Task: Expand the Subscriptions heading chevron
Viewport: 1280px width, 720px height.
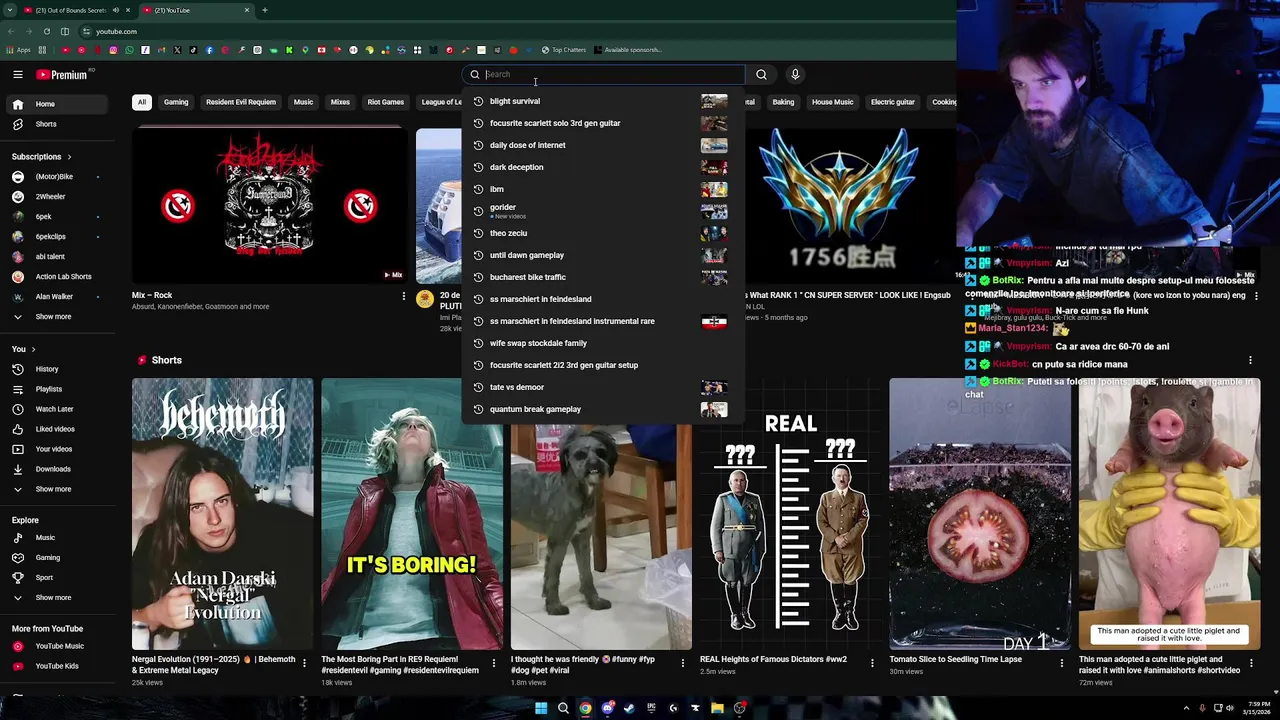Action: 69,157
